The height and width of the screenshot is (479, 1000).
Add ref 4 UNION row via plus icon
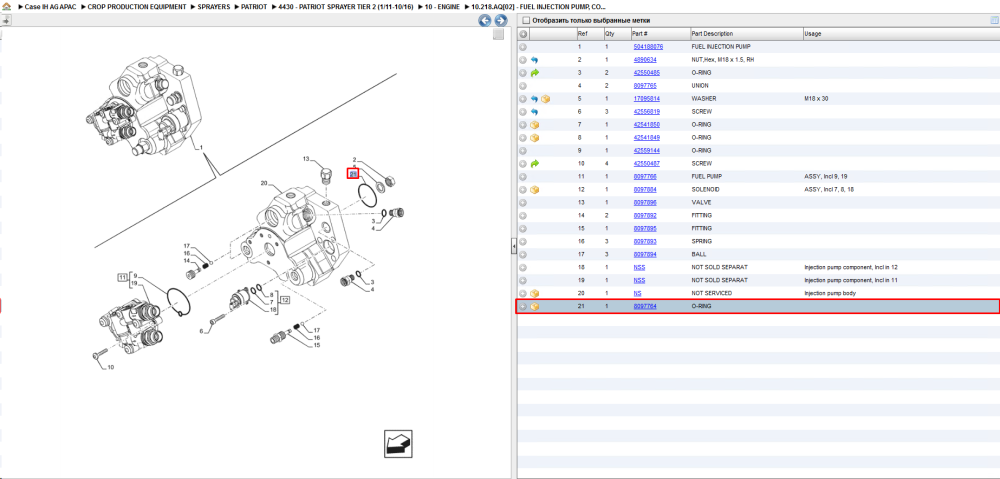pyautogui.click(x=523, y=85)
